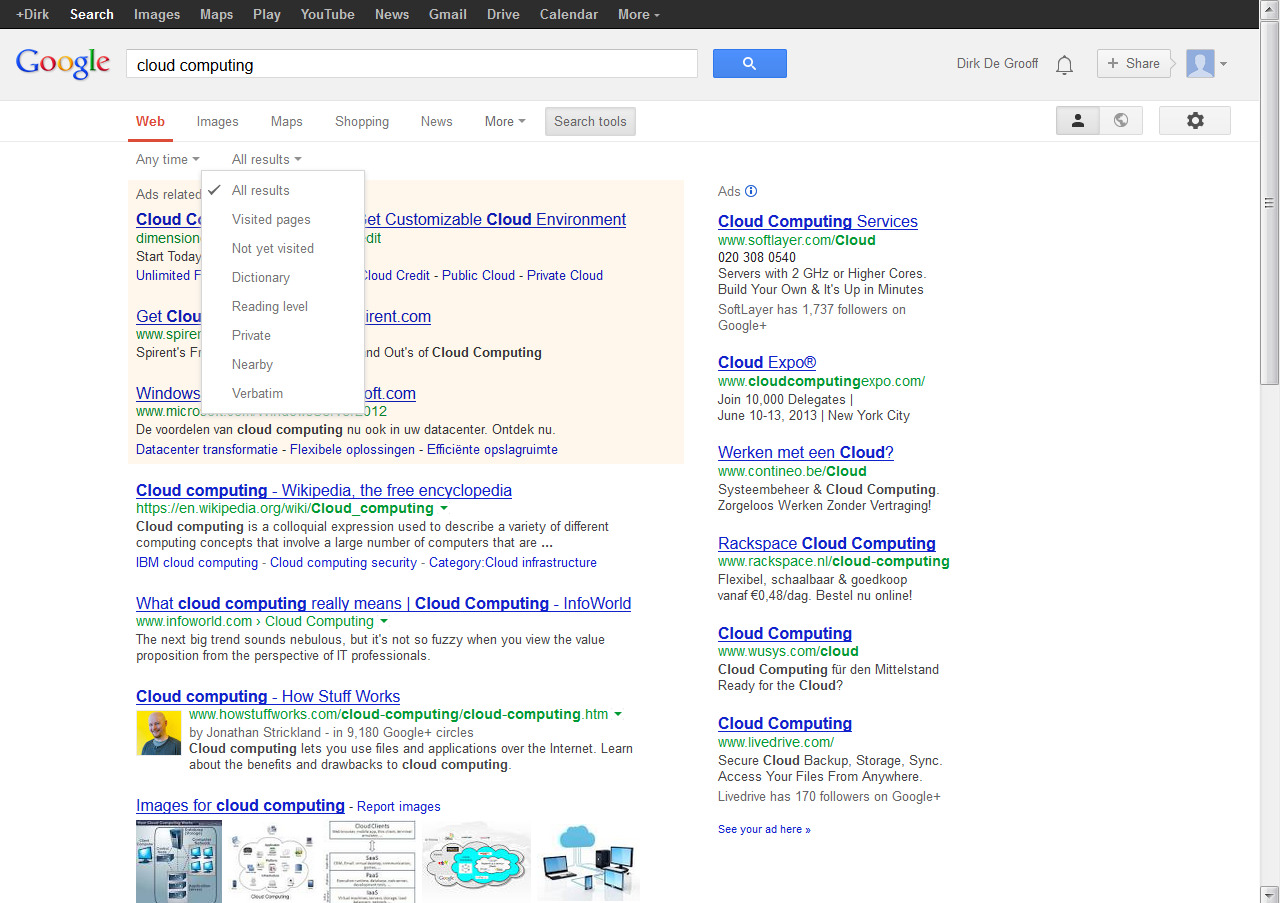Open Cloud computing security sublink

343,563
